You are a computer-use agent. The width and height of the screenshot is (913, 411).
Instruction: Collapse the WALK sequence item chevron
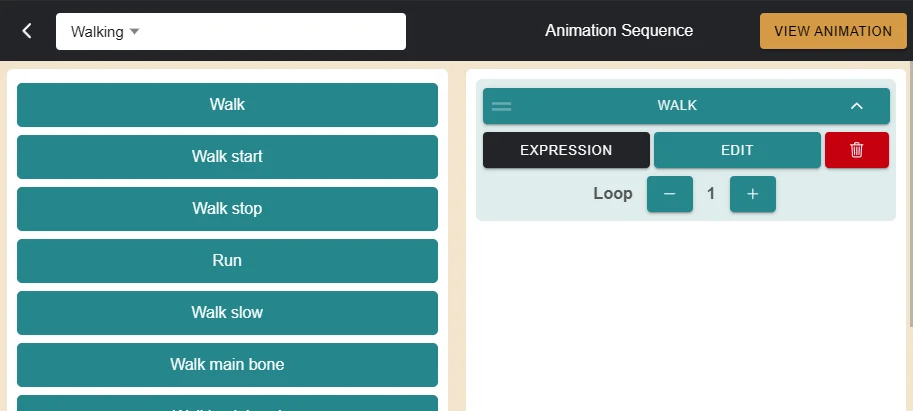point(857,106)
